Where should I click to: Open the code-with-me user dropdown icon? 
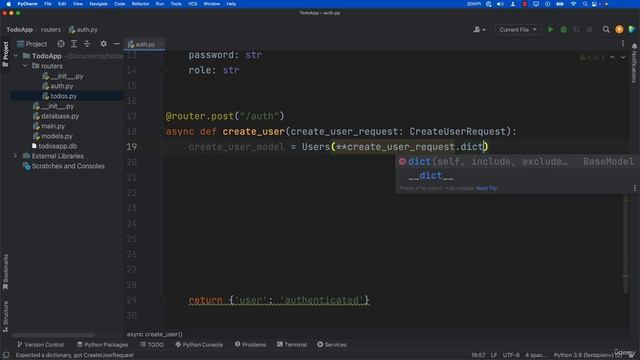479,29
